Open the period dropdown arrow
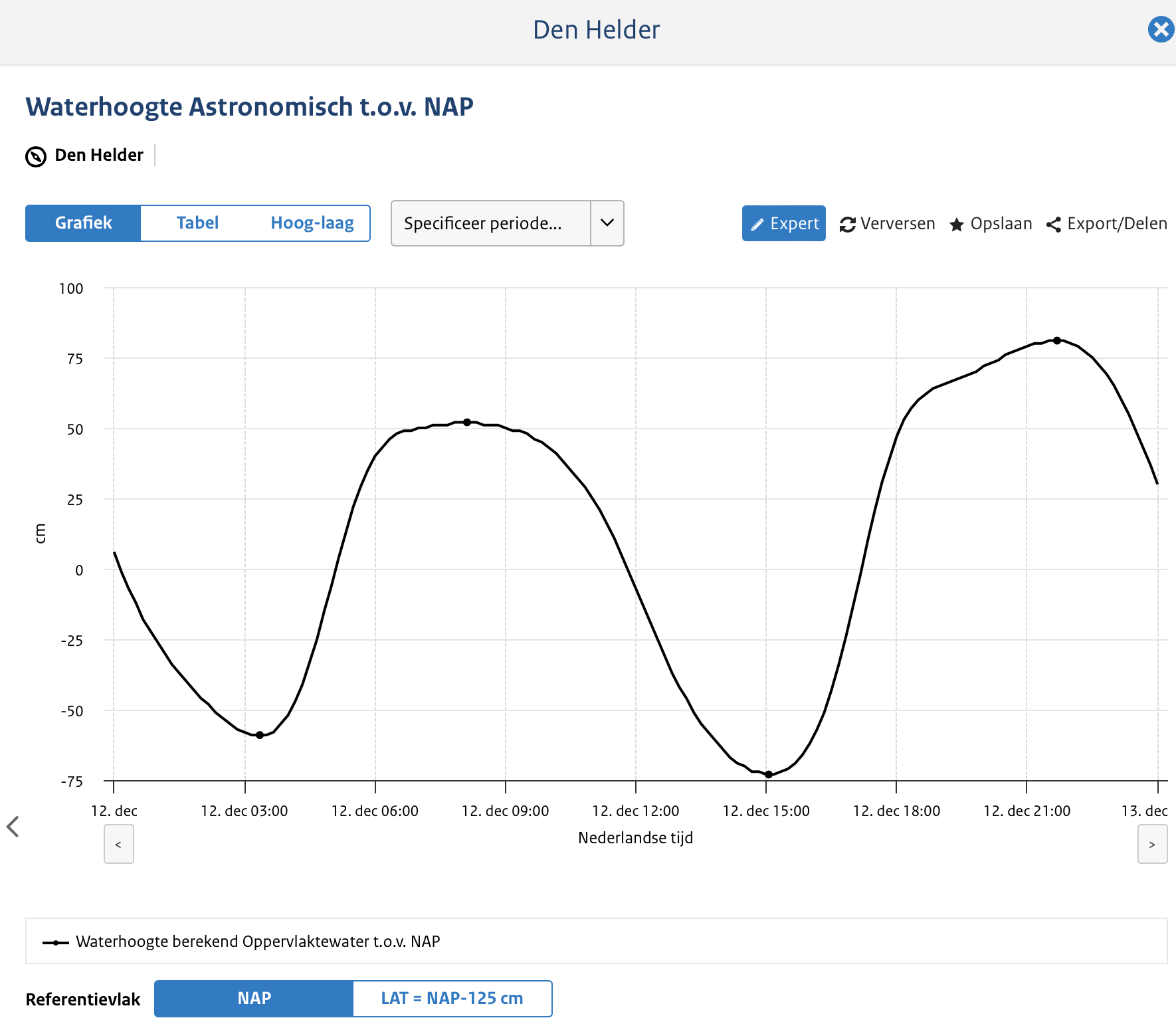 [607, 223]
